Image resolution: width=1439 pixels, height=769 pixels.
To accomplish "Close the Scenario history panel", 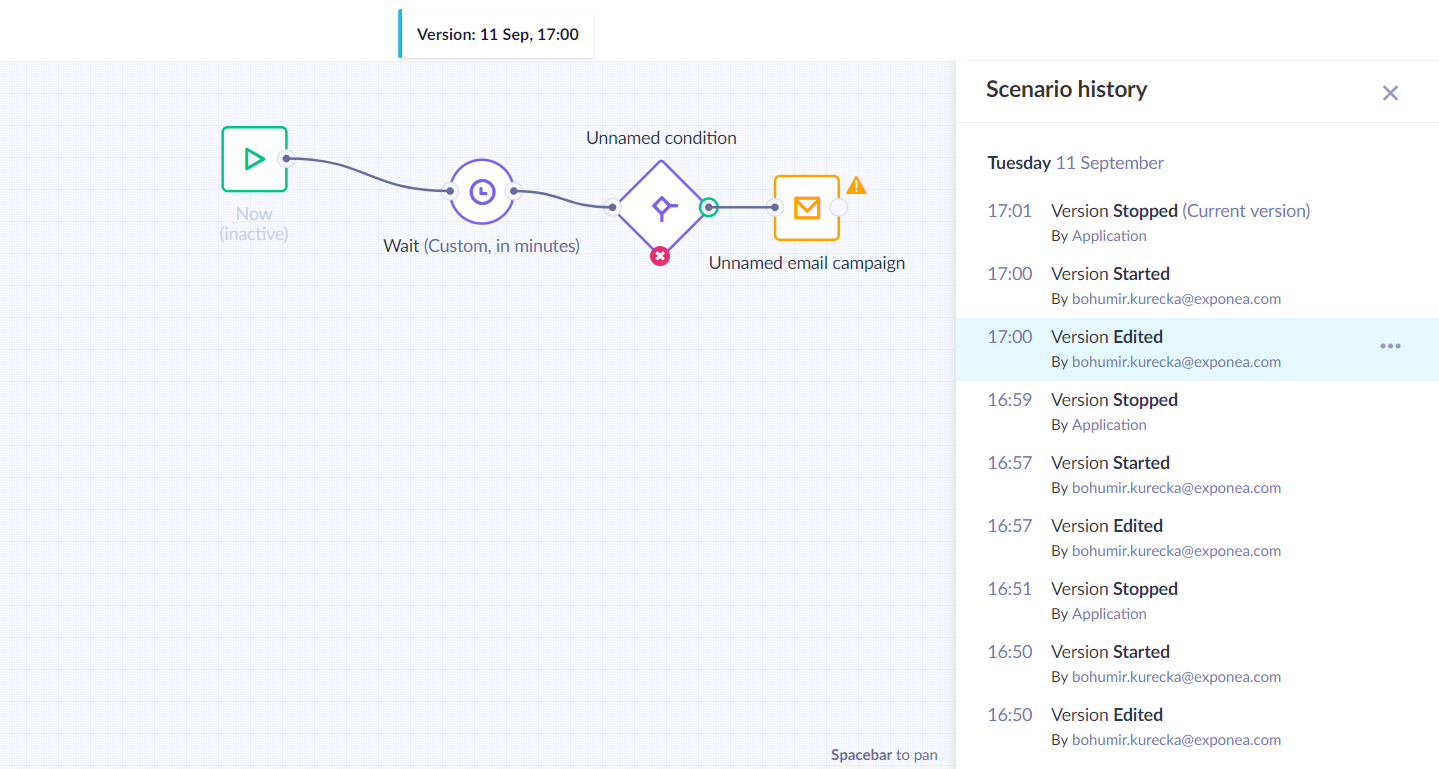I will [x=1390, y=93].
